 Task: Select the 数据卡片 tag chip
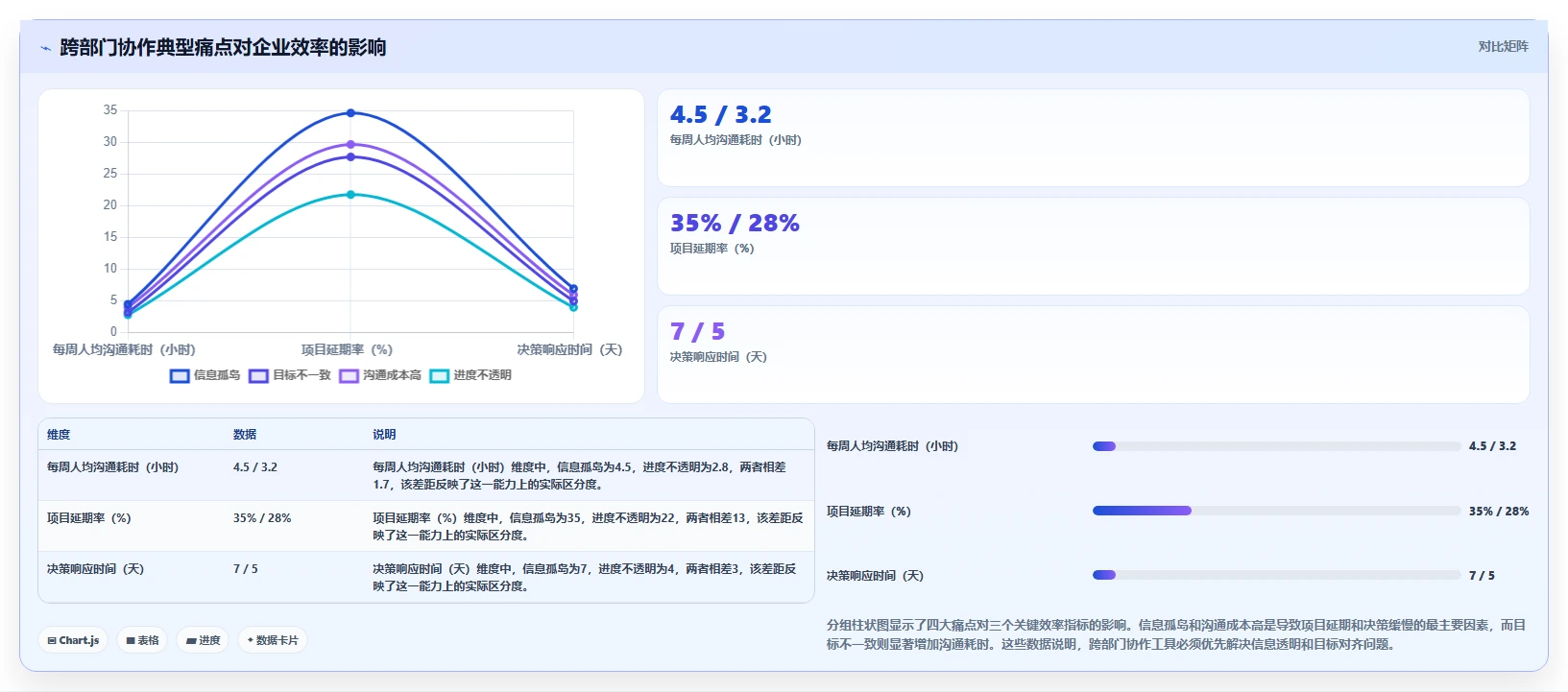[273, 640]
